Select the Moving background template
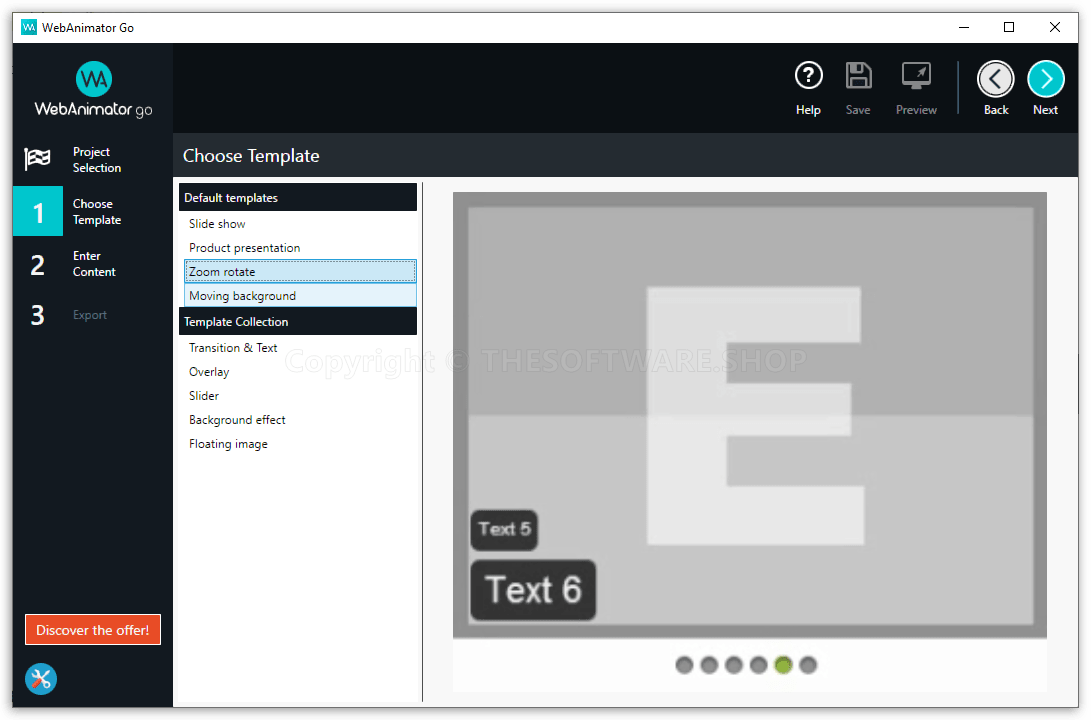Viewport: 1091px width, 720px height. click(x=242, y=296)
